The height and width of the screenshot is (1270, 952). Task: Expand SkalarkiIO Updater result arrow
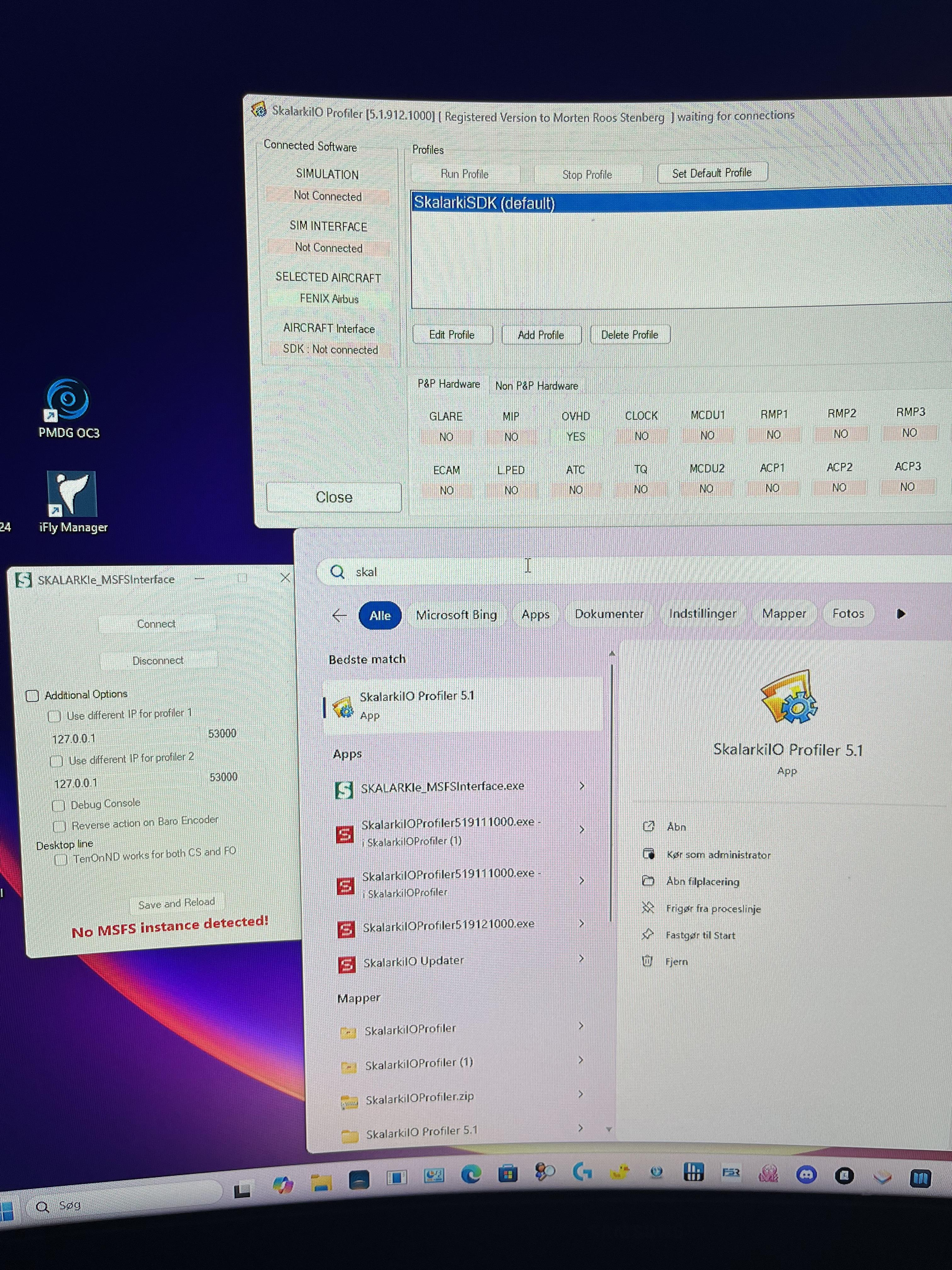click(x=581, y=958)
